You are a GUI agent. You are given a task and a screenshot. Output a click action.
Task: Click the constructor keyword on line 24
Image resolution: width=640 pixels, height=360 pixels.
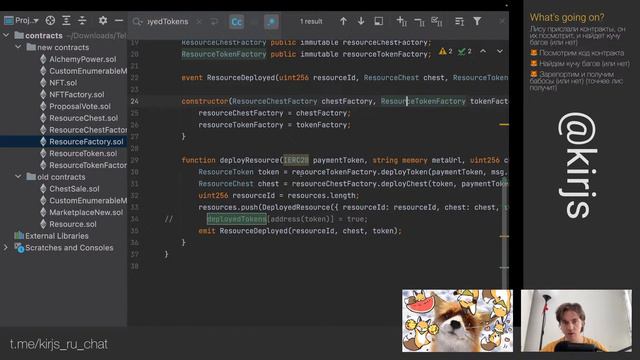[204, 101]
